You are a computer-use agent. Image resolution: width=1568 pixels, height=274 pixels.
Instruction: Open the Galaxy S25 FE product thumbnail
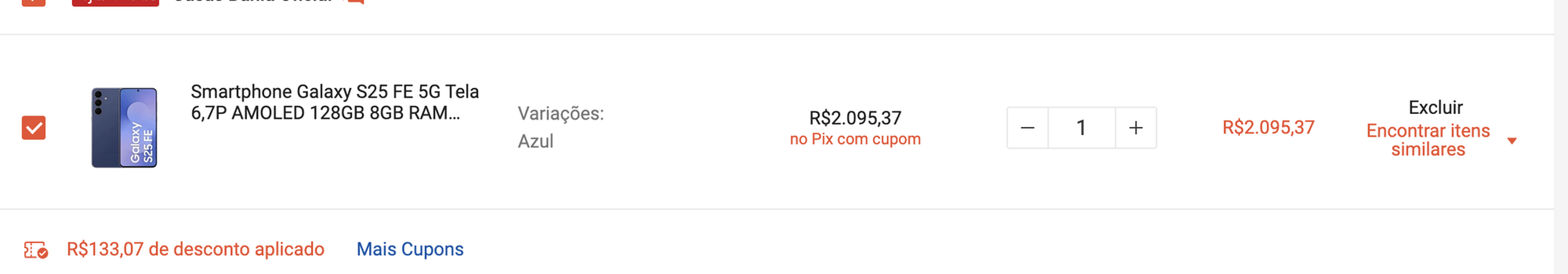(124, 127)
